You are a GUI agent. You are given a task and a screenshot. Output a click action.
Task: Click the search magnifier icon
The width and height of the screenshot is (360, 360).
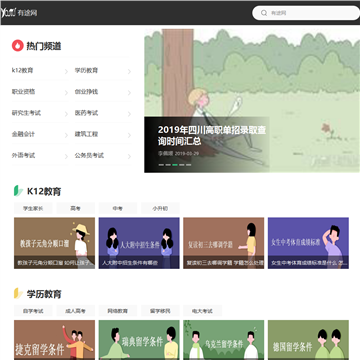point(264,13)
